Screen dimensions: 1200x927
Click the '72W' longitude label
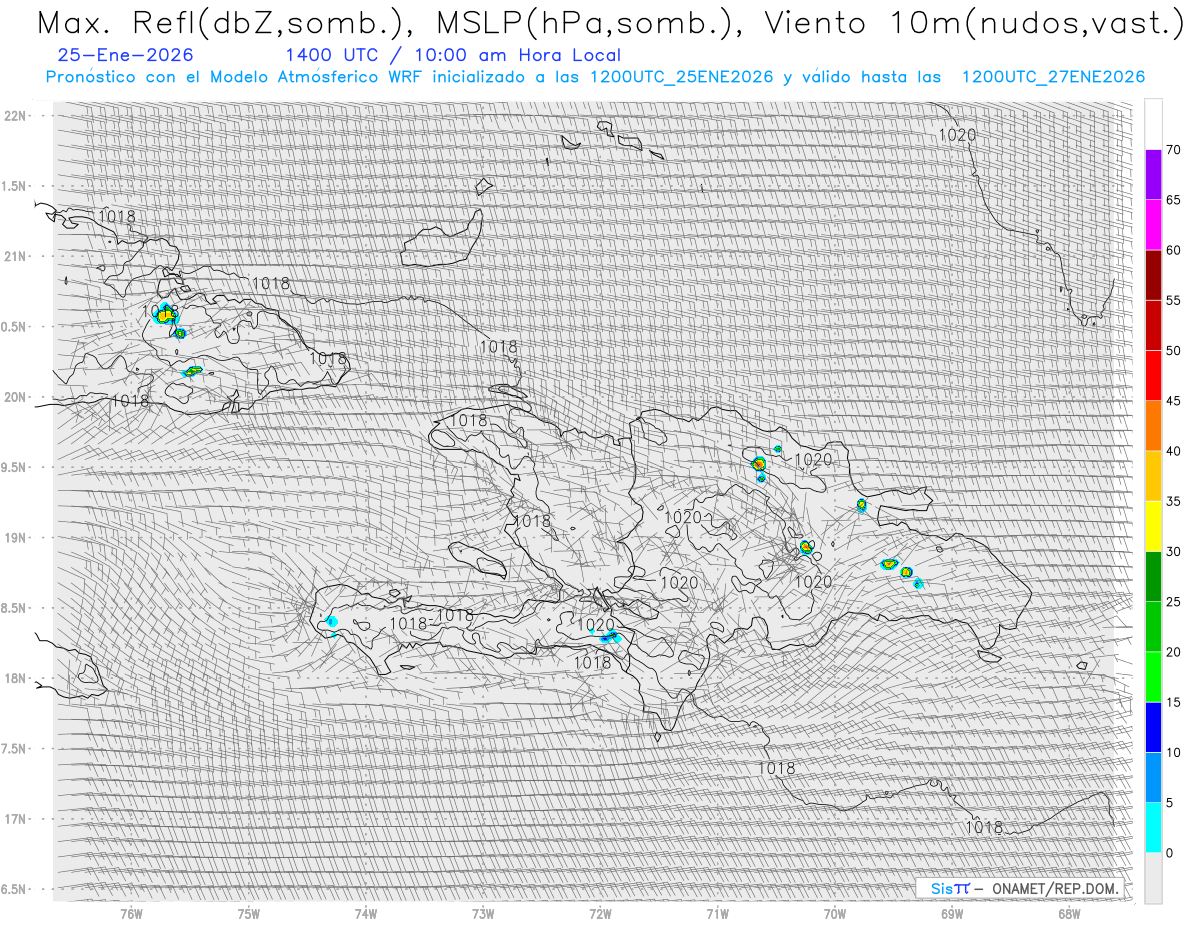[600, 914]
